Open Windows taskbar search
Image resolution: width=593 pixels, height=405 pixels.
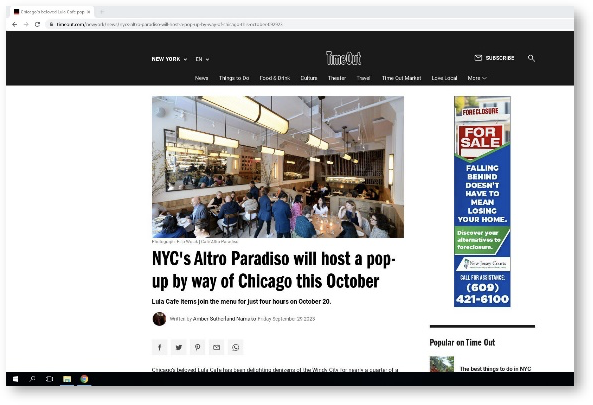pos(33,379)
